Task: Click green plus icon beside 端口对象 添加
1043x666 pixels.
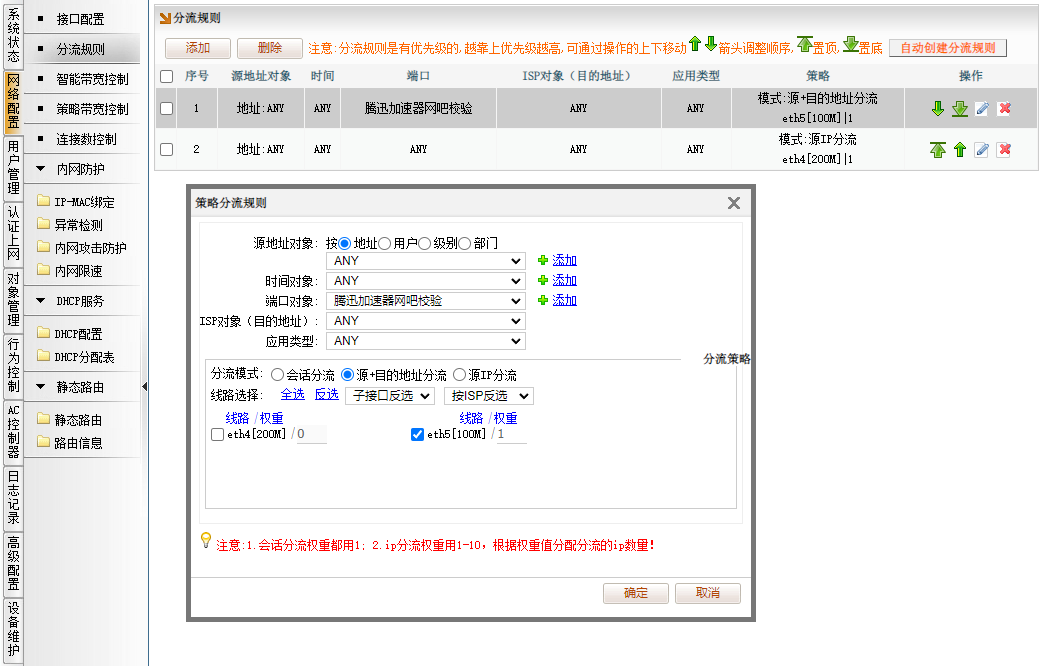Action: tap(543, 300)
